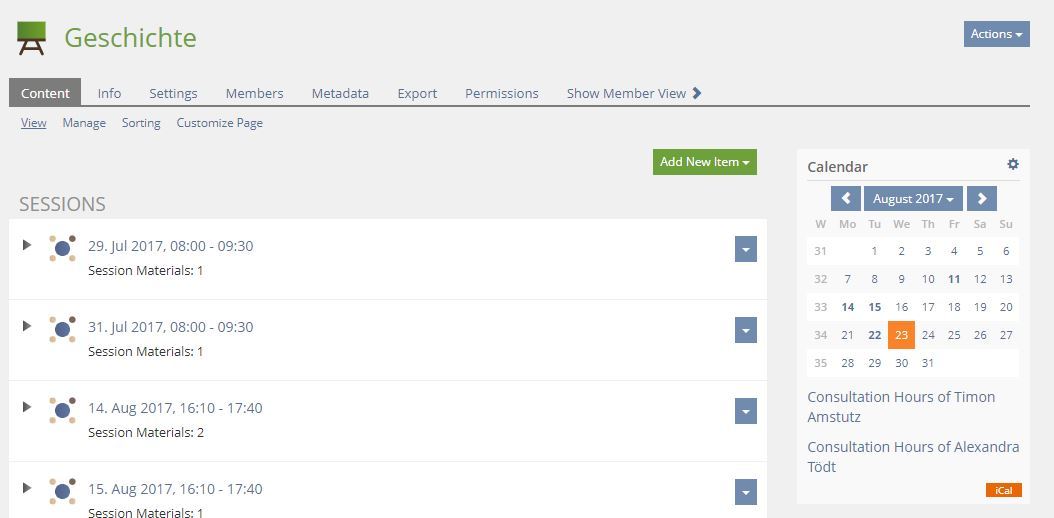Open action menu for 31. Jul session
Screen dimensions: 1054x518
(x=745, y=330)
